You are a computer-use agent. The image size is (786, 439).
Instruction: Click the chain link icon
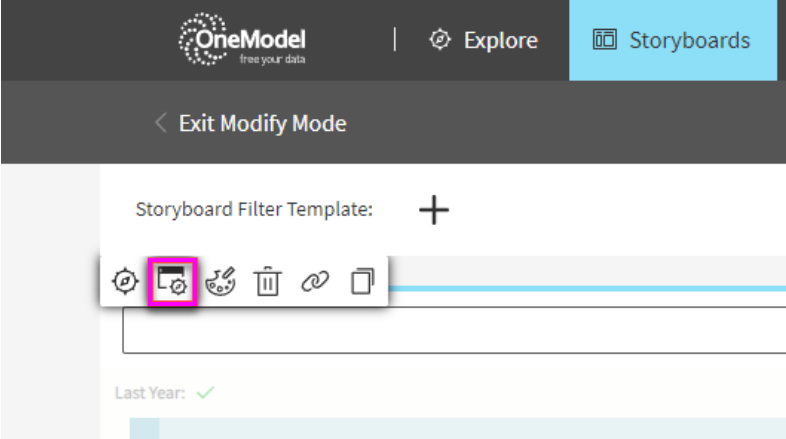click(x=315, y=281)
